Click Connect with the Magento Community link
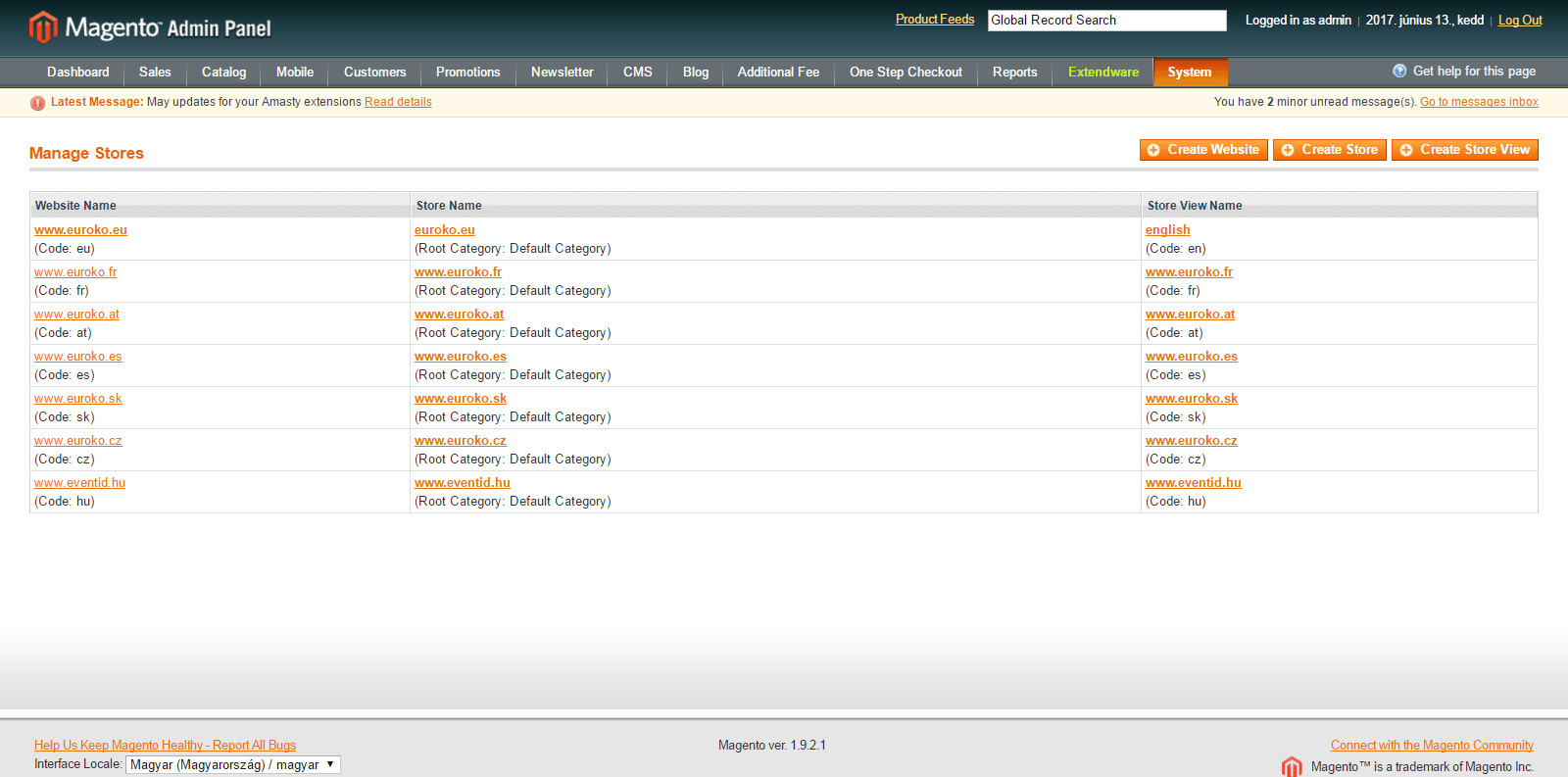 click(x=1432, y=746)
